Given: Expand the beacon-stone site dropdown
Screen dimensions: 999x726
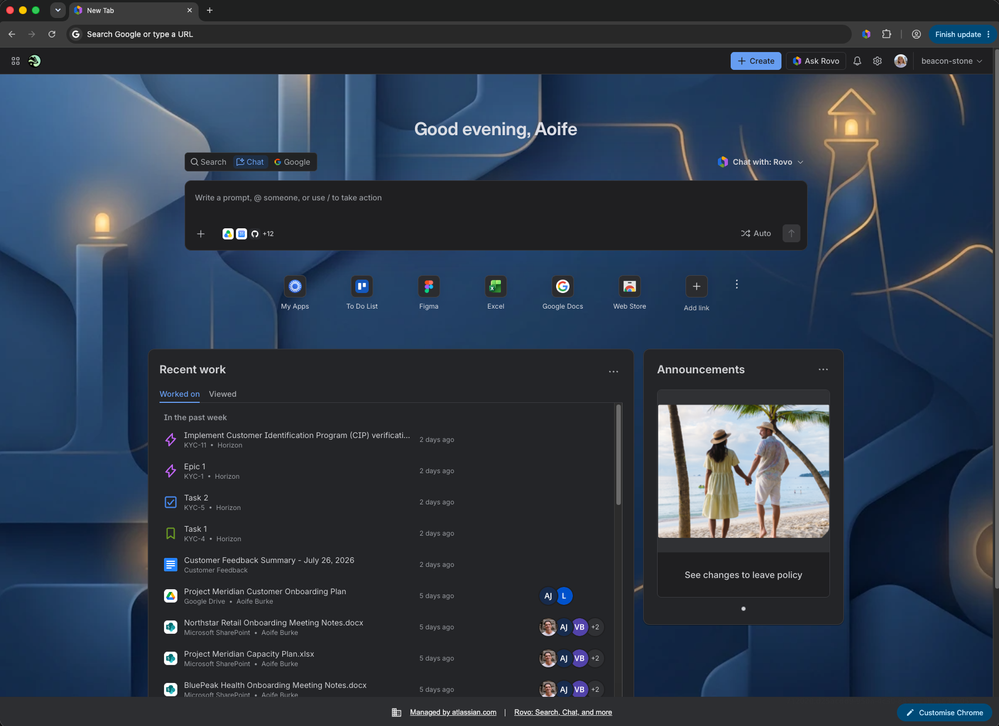Looking at the screenshot, I should click(x=952, y=61).
